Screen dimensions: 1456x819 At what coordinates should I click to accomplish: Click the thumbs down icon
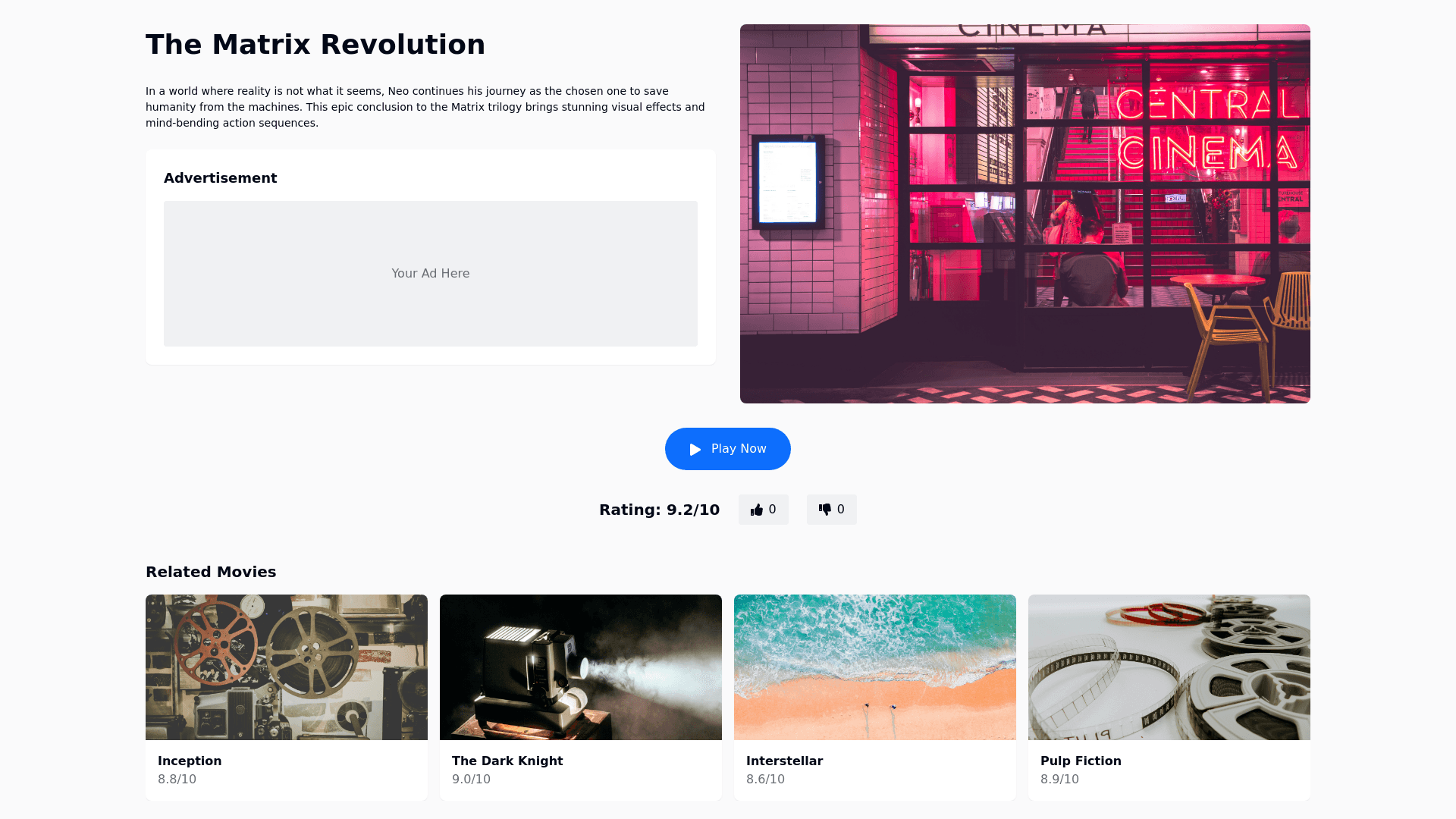click(x=824, y=510)
